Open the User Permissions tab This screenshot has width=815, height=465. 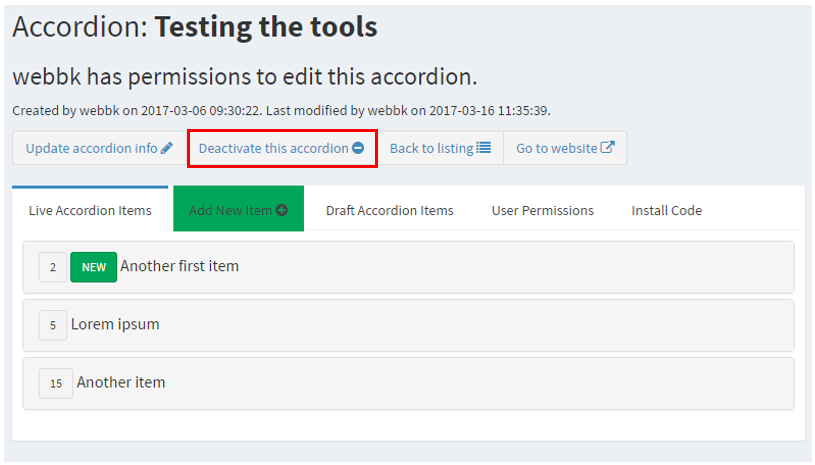(x=542, y=210)
